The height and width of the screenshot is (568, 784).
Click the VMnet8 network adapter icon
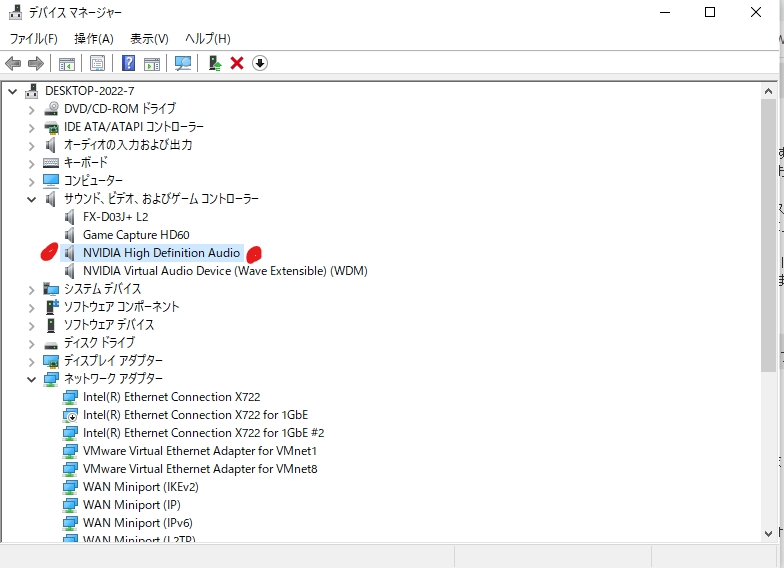[x=70, y=469]
